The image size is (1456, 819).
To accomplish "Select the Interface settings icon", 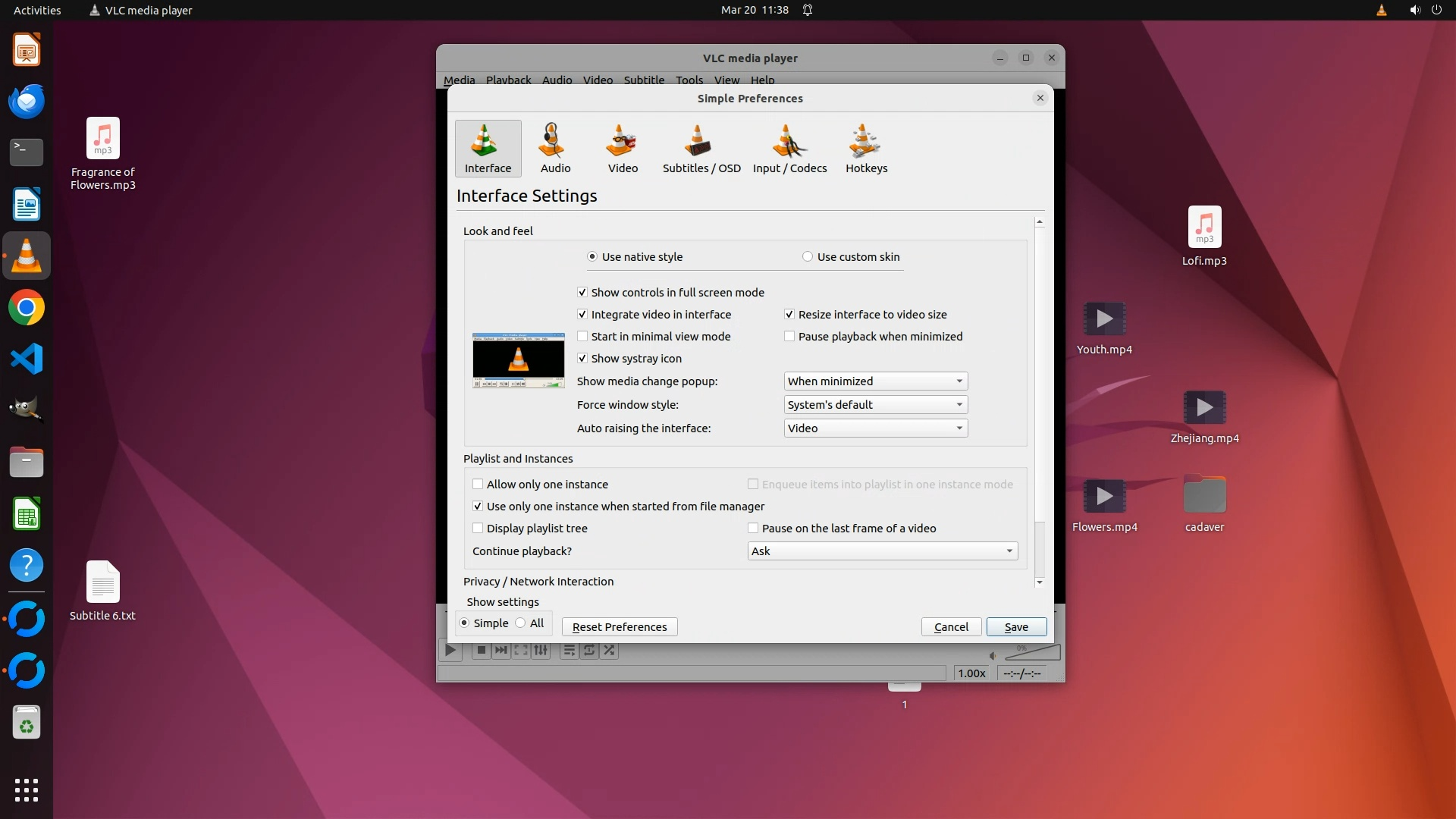I will 488,149.
